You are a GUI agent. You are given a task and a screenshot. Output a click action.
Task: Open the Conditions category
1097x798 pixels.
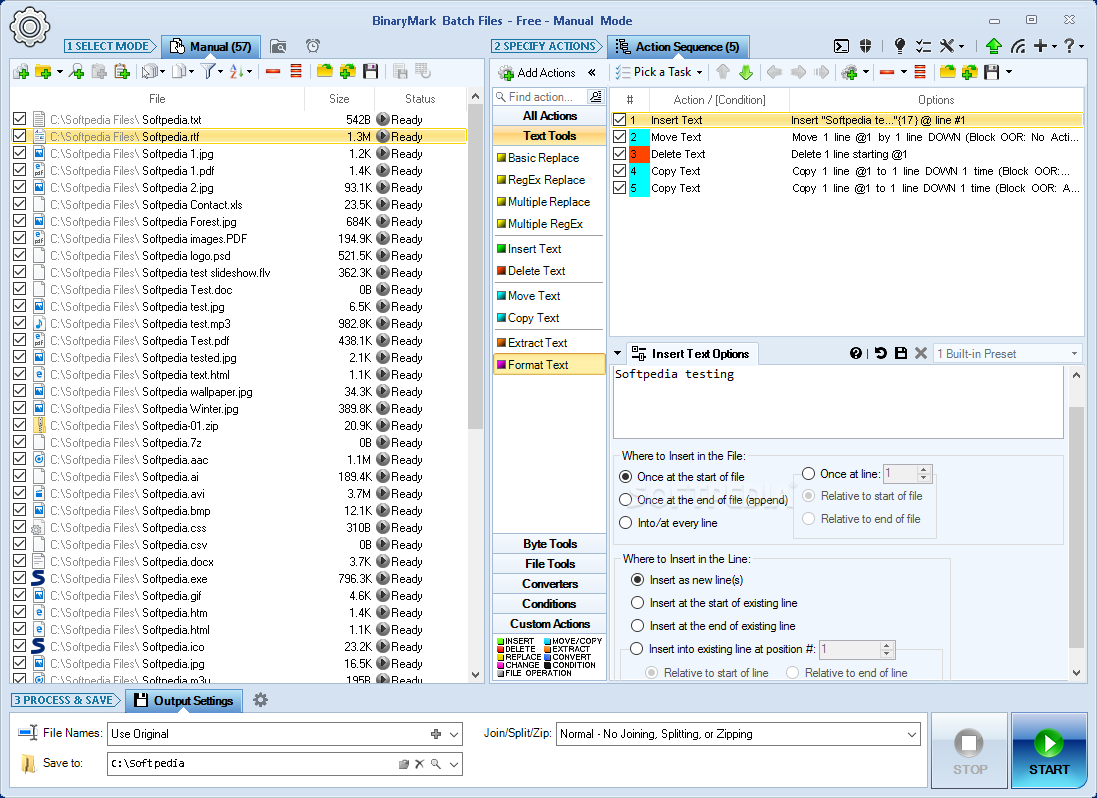point(550,604)
